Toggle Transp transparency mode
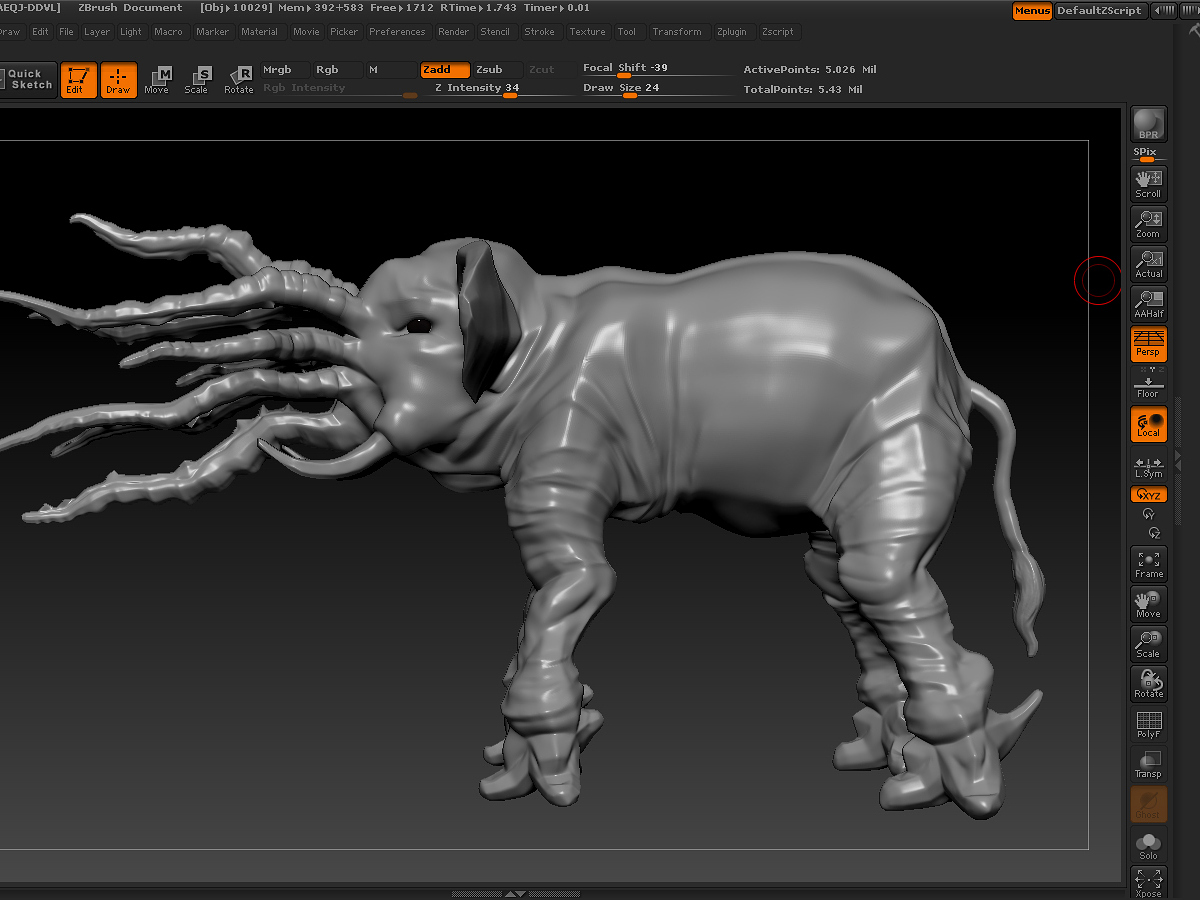 point(1148,764)
